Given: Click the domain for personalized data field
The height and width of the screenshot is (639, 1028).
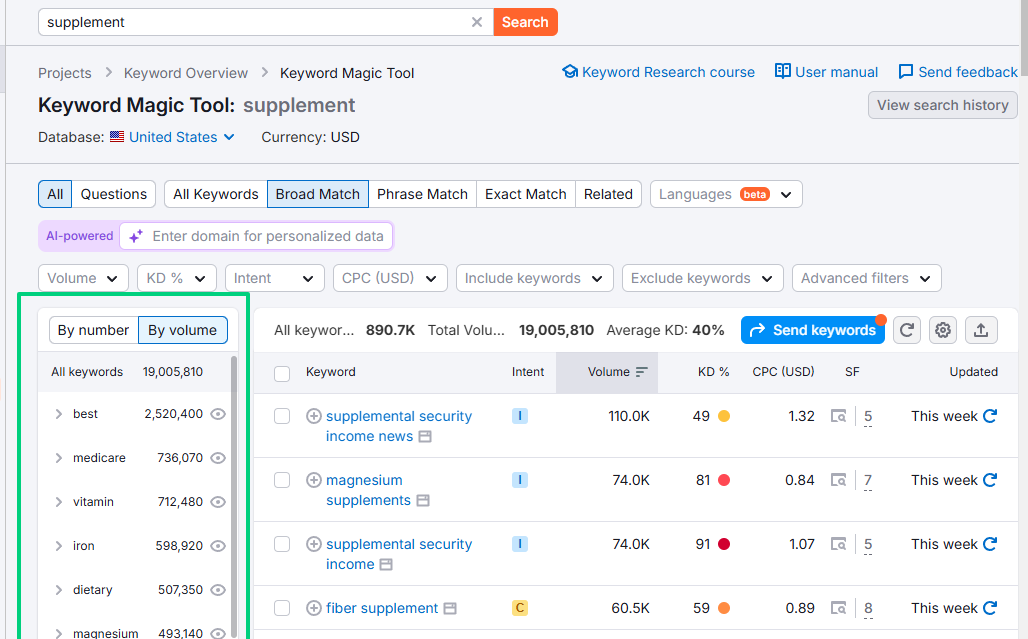Looking at the screenshot, I should (x=256, y=237).
